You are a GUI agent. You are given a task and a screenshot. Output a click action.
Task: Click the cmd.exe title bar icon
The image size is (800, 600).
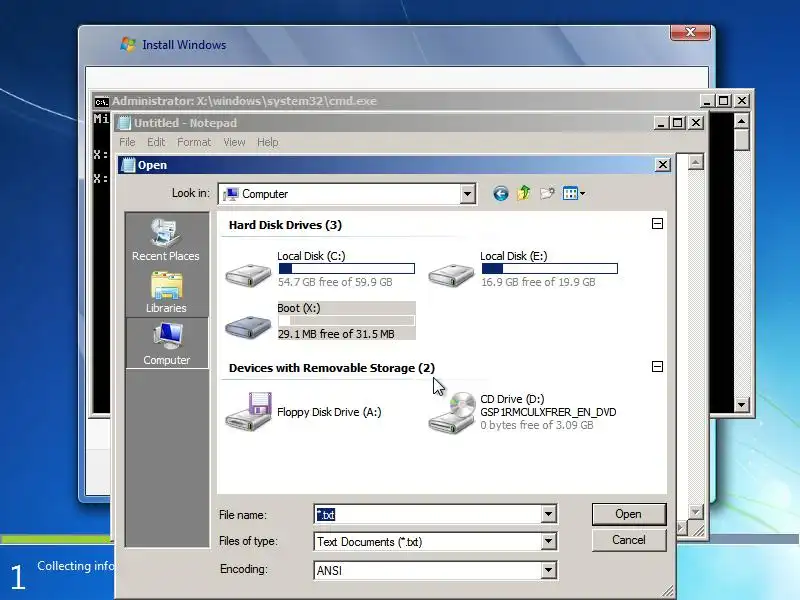pos(102,102)
